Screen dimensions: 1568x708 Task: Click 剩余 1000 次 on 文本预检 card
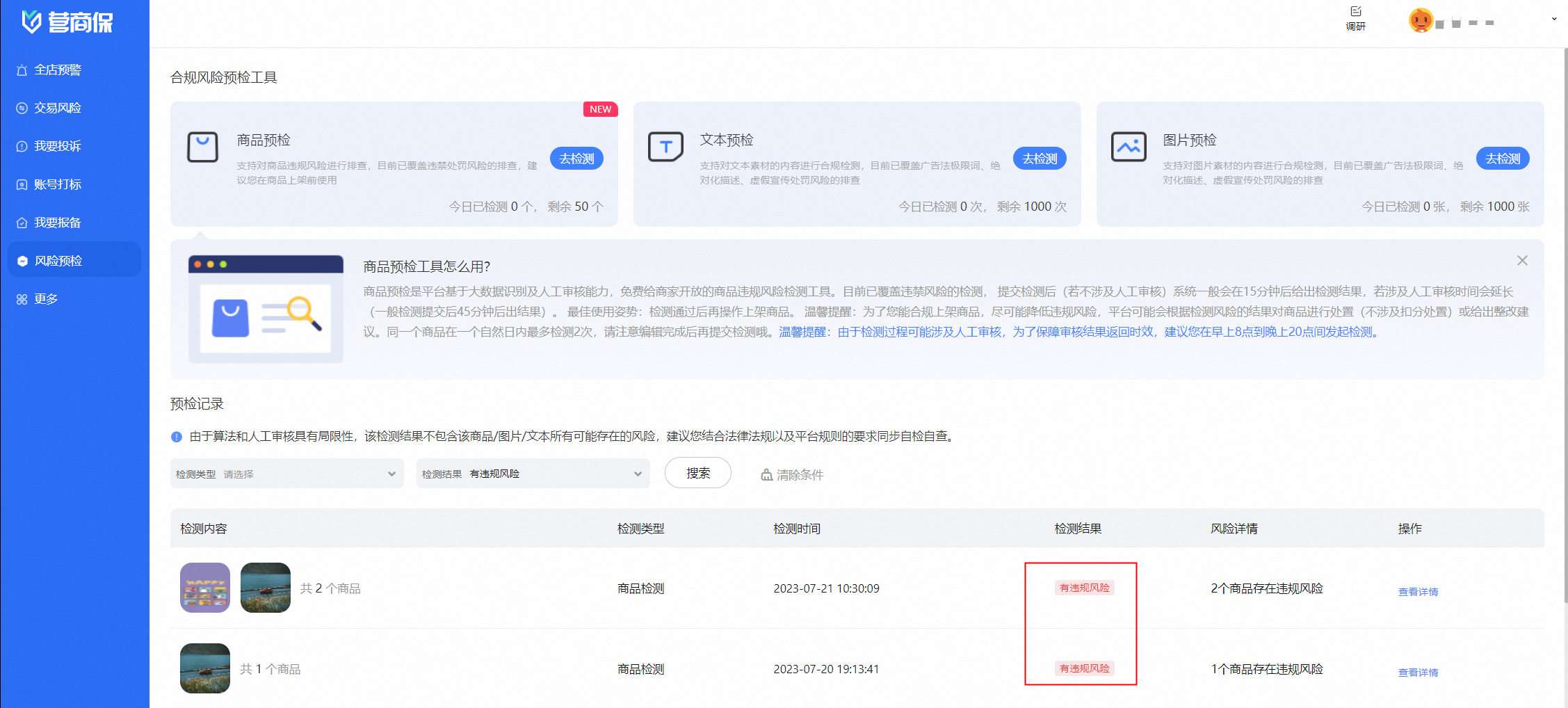click(x=1032, y=207)
